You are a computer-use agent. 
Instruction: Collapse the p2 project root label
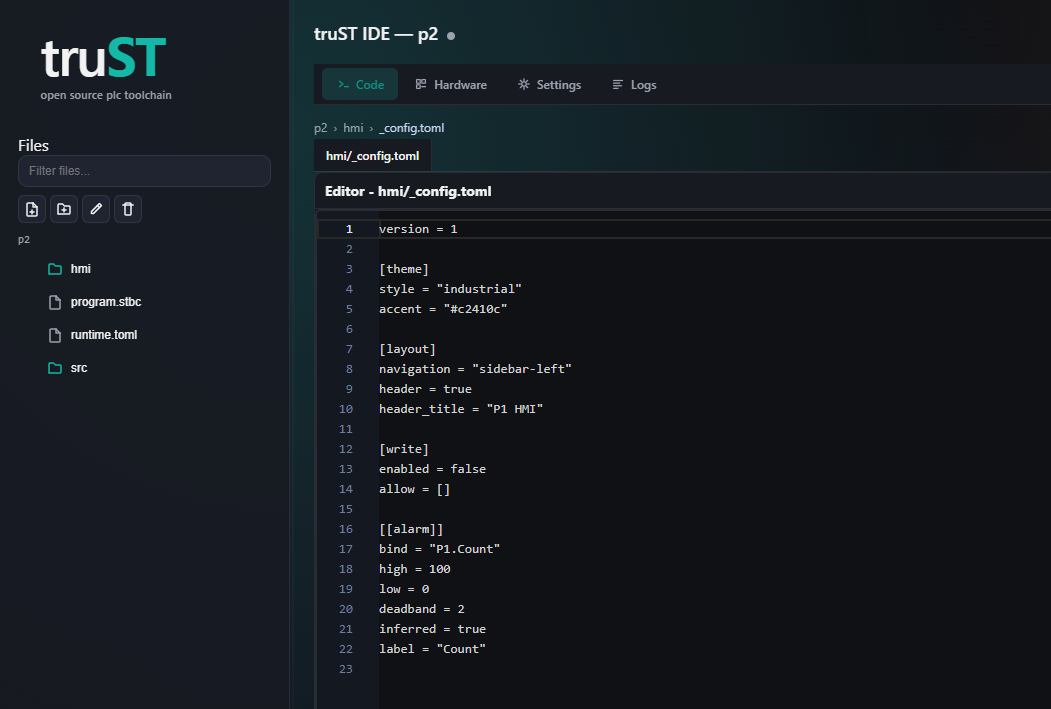click(24, 240)
